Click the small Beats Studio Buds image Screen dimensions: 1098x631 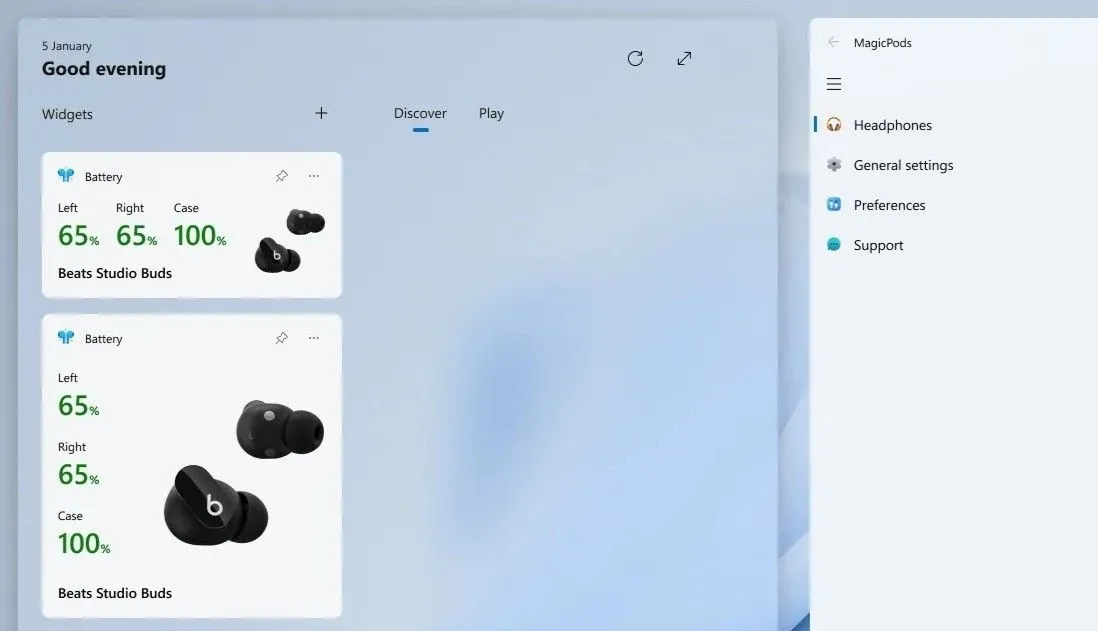[289, 240]
